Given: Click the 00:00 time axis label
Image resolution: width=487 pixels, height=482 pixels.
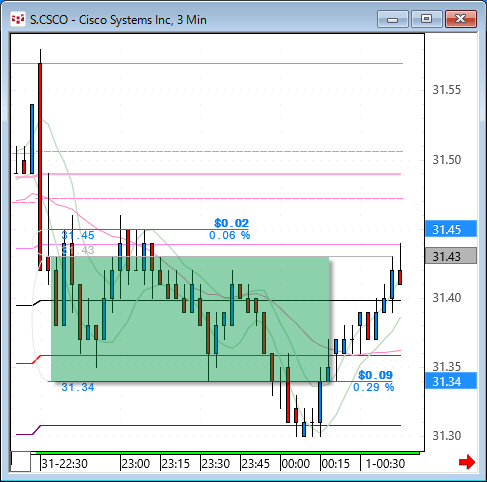Looking at the screenshot, I should 296,464.
